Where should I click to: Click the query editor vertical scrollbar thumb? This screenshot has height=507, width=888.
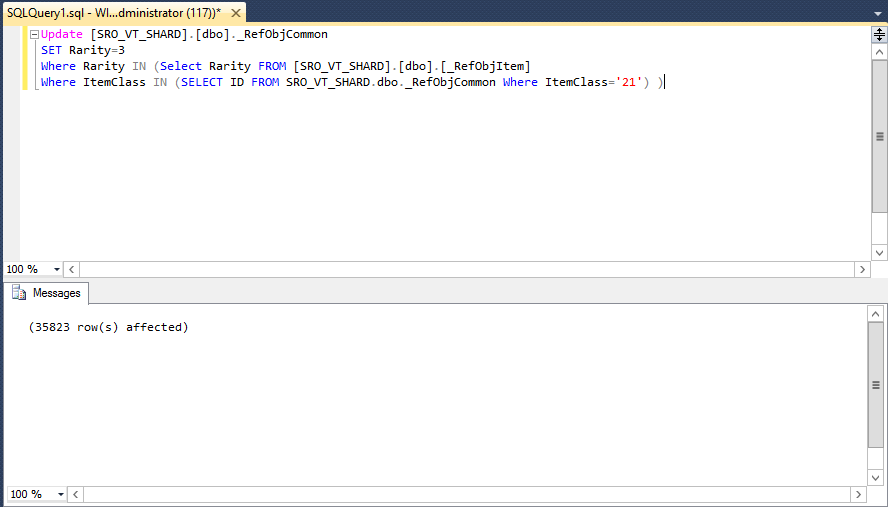(x=879, y=137)
